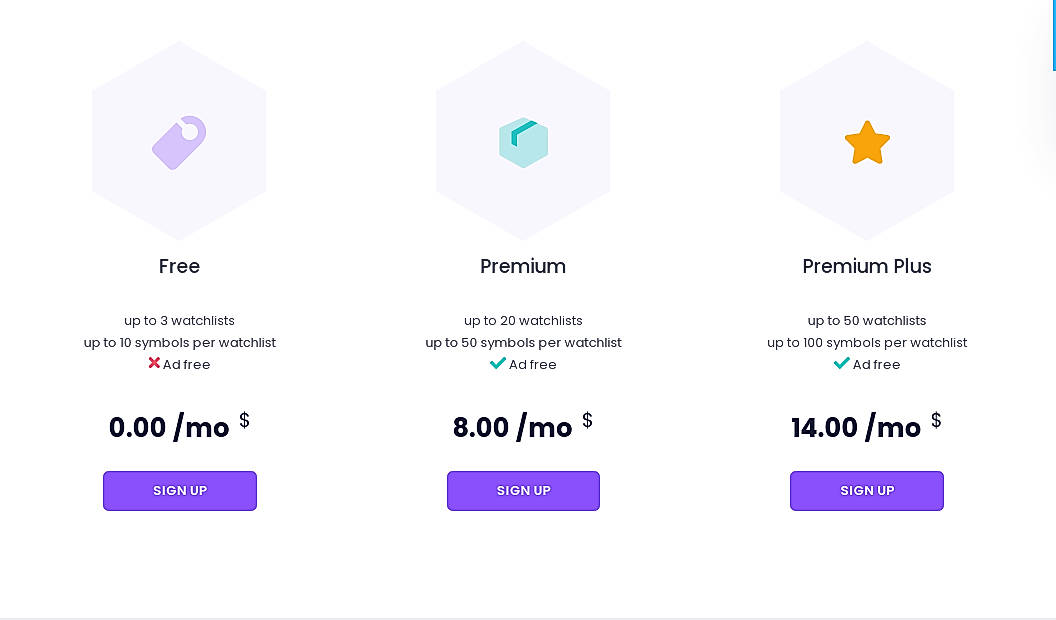Sign up for the Premium plan

click(x=523, y=491)
